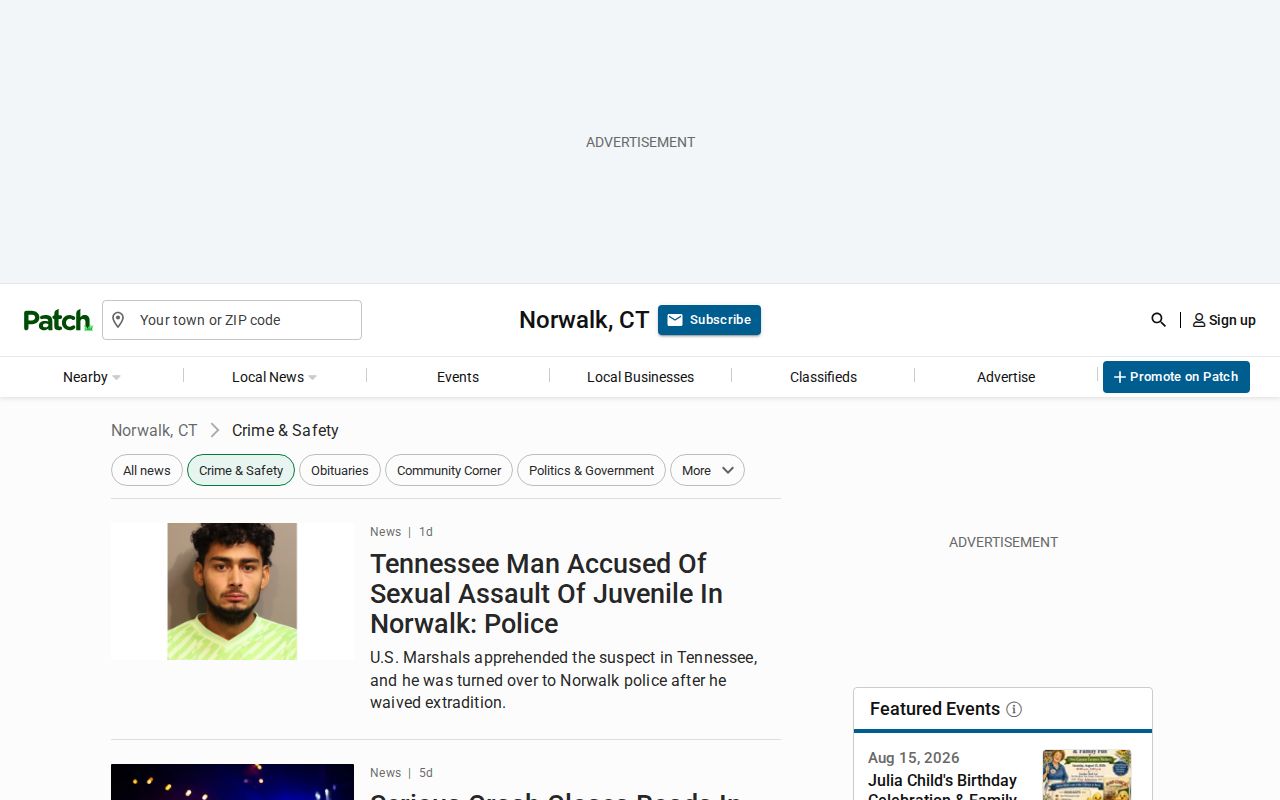The height and width of the screenshot is (800, 1280).
Task: Click the Norwalk, CT page title
Action: 584,320
